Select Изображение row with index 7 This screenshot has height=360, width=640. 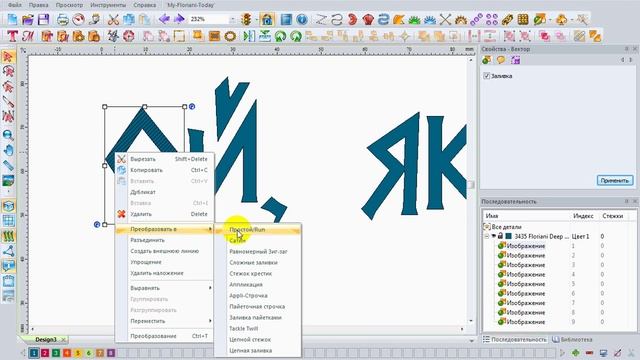coord(525,303)
